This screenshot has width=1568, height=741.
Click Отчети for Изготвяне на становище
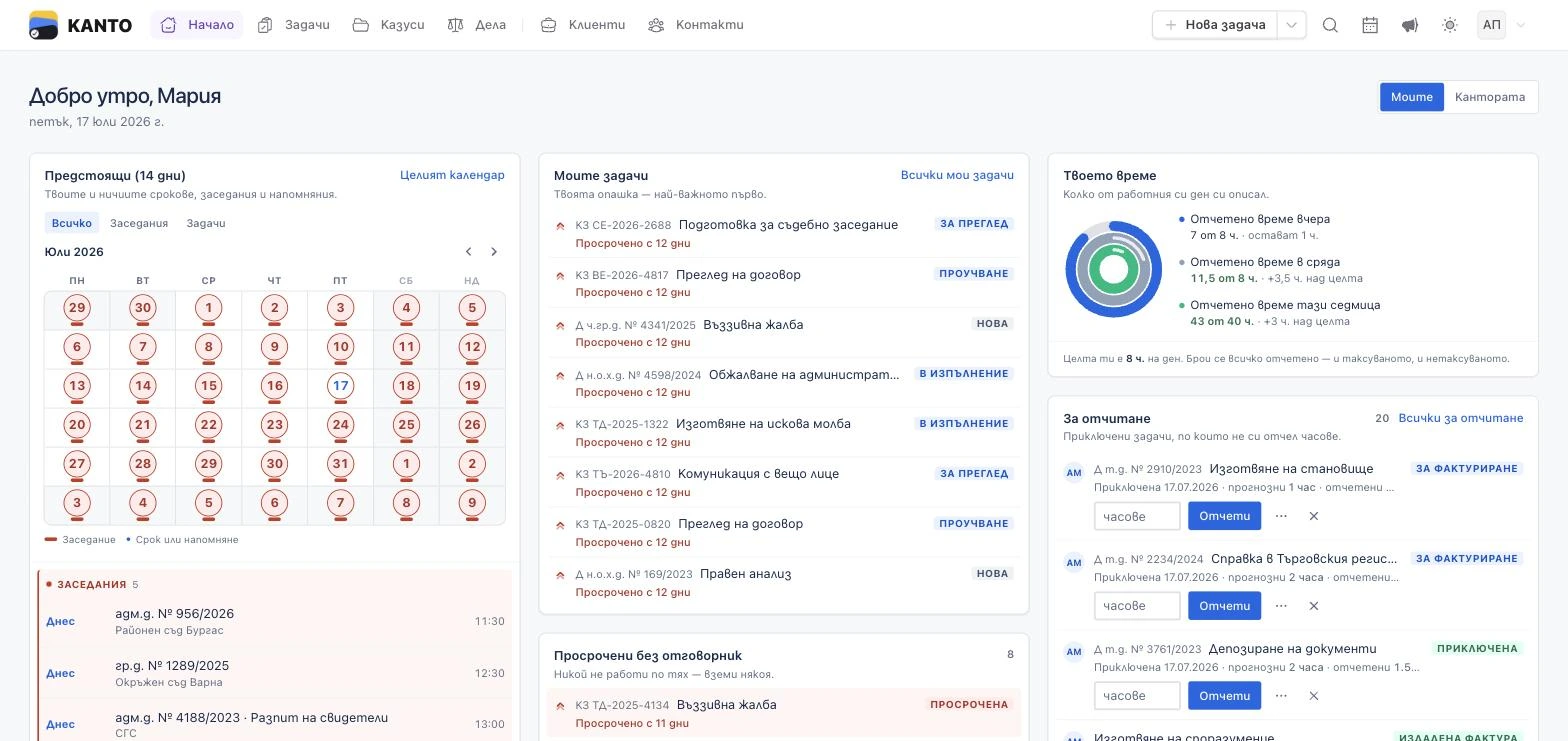click(x=1224, y=516)
